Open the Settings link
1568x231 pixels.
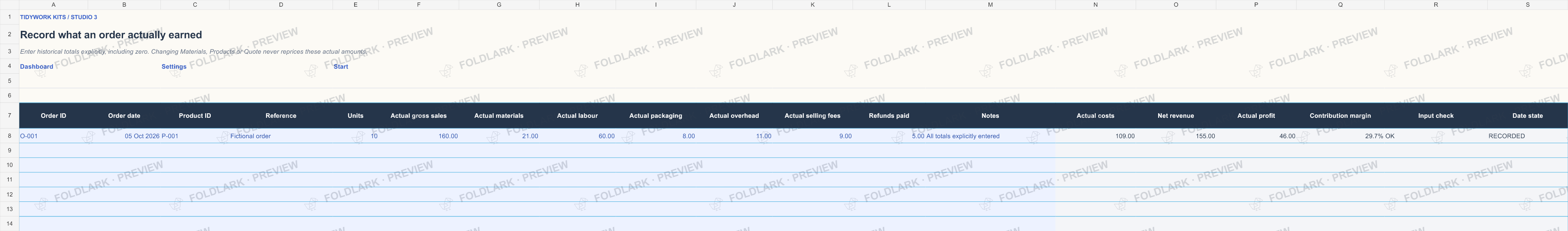pos(174,67)
